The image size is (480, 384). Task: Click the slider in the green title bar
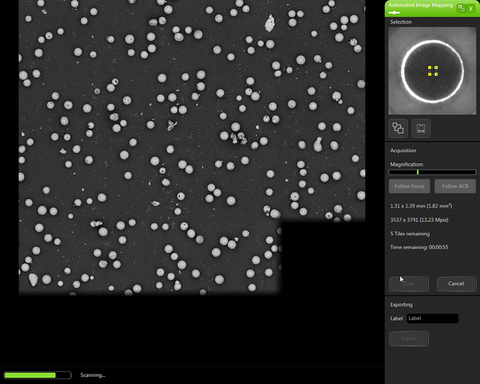[394, 13]
